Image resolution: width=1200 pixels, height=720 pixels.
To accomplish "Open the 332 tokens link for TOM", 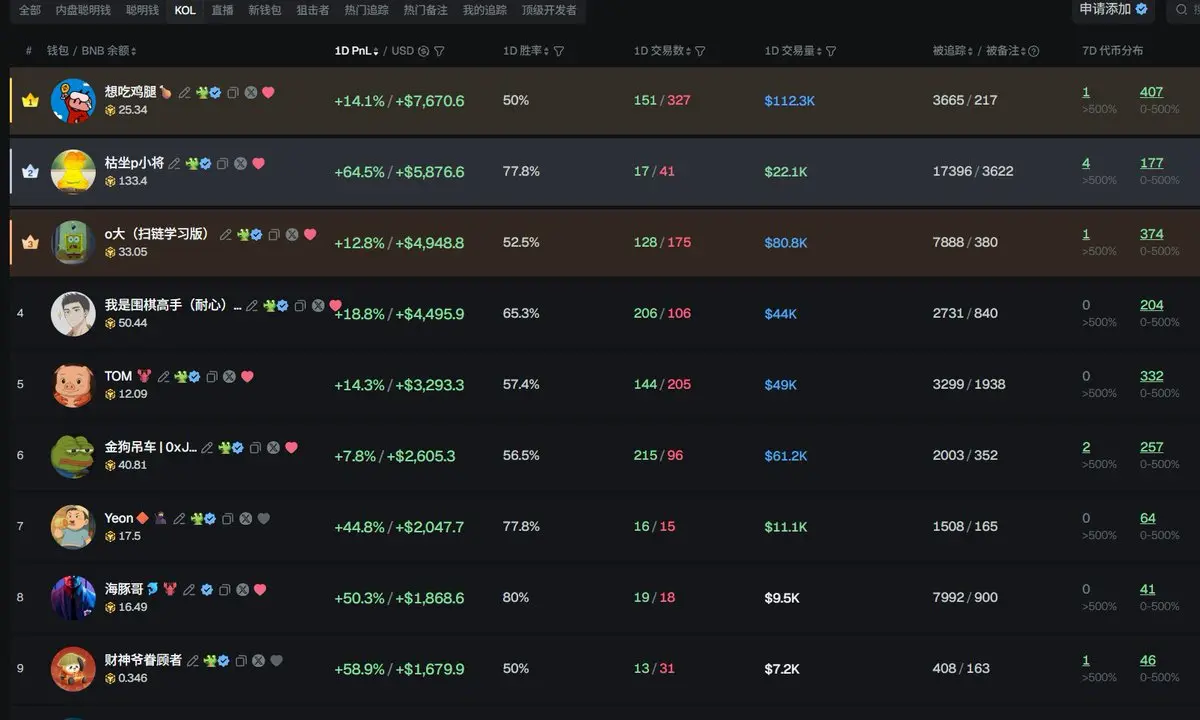I will coord(1151,376).
